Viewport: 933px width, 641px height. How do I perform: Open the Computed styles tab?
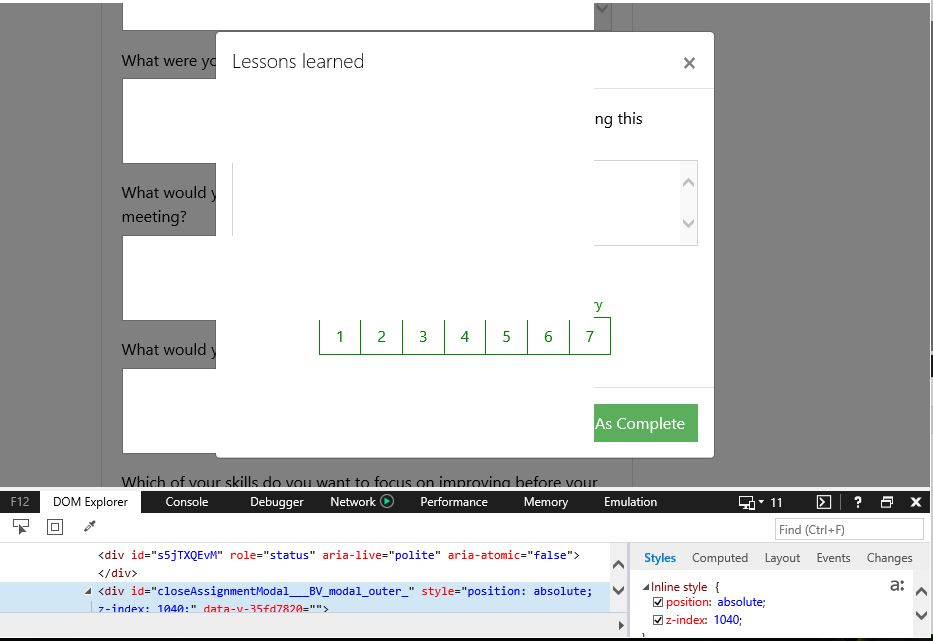720,558
